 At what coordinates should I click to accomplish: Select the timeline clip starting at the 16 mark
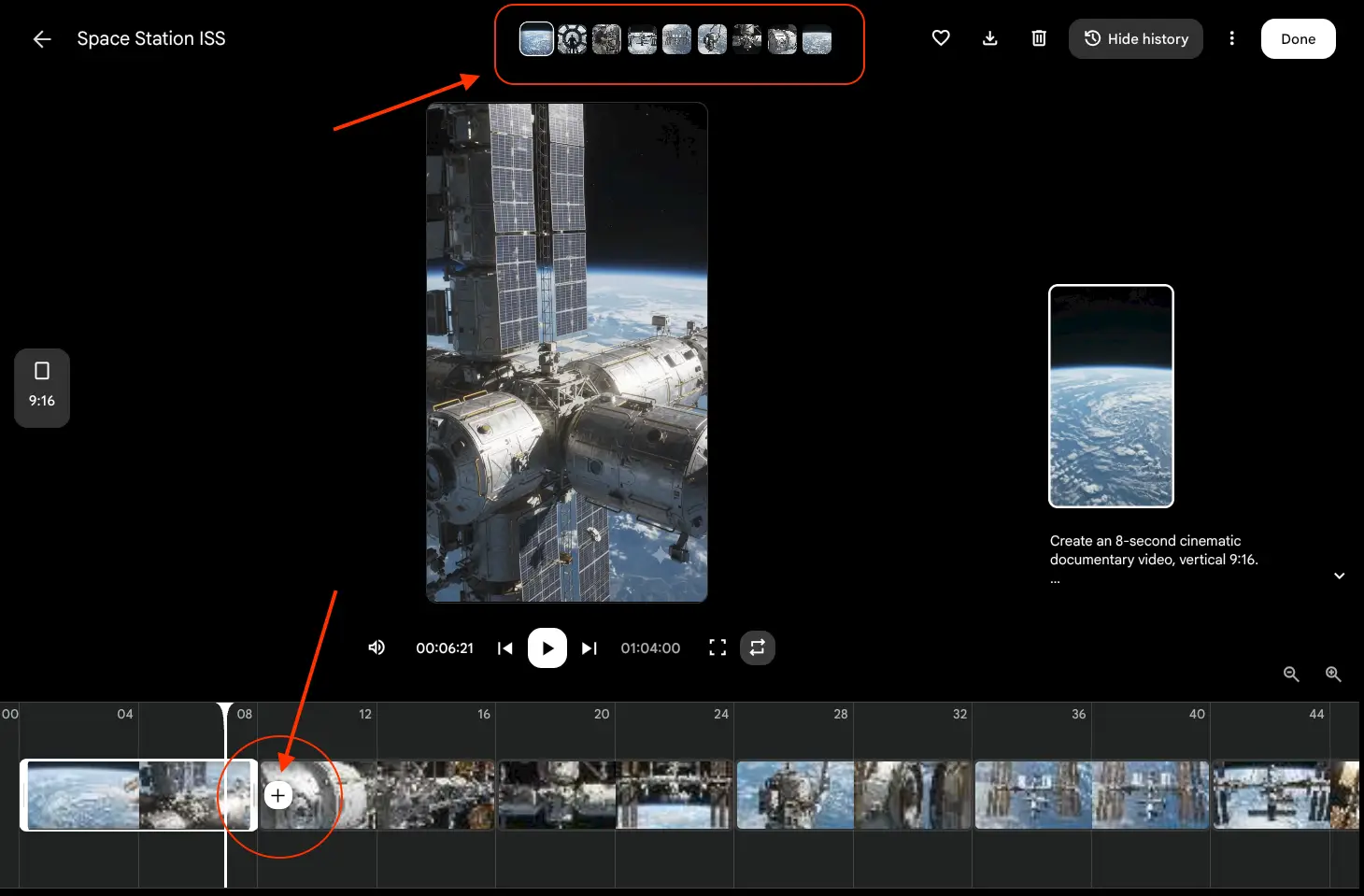pos(616,795)
